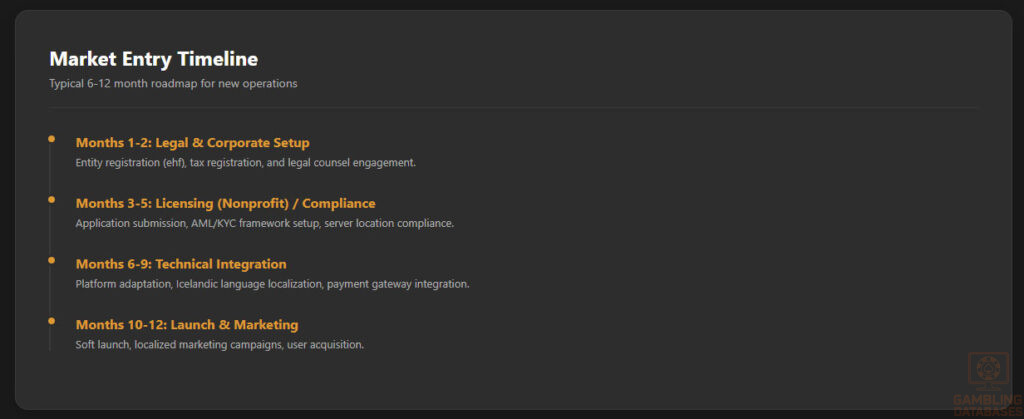Click the GAMBLING DATABASES watermark text
This screenshot has height=419, width=1024.
988,405
